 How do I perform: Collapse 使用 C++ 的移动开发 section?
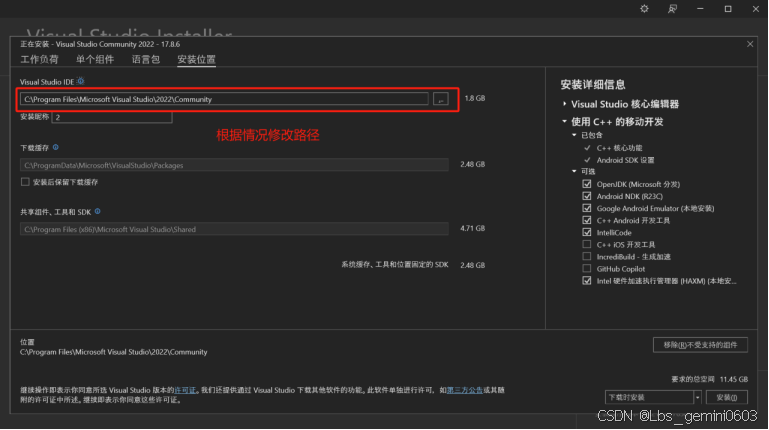564,122
